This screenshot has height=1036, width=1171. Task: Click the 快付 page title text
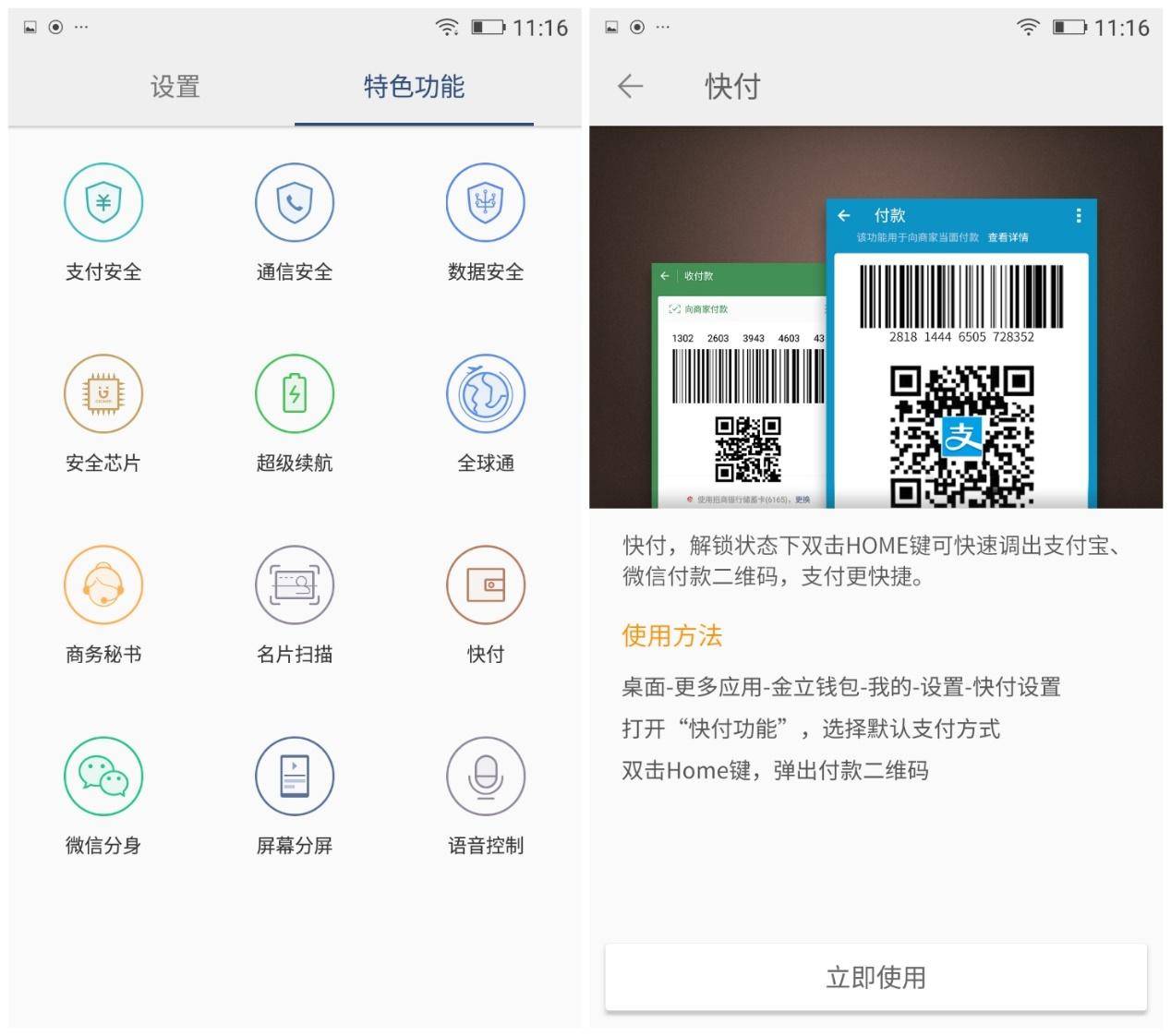[x=732, y=87]
